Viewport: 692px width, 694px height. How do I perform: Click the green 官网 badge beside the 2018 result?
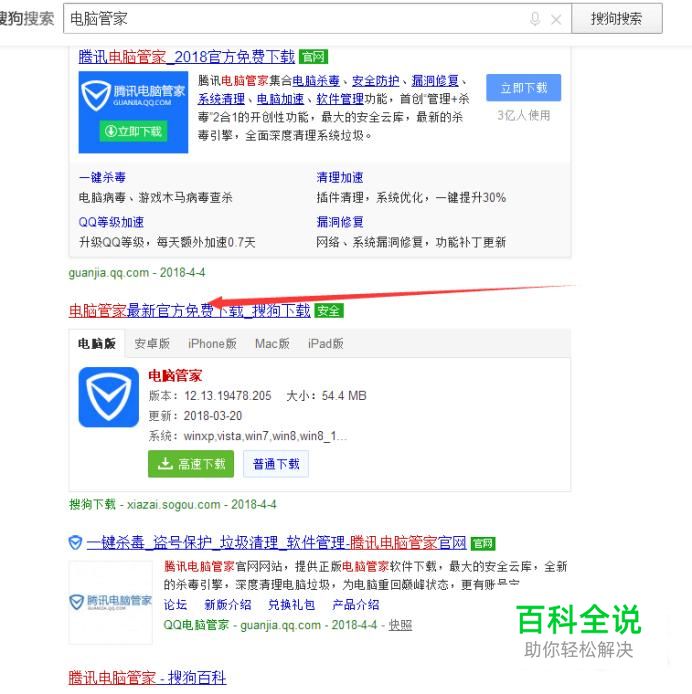[x=313, y=57]
